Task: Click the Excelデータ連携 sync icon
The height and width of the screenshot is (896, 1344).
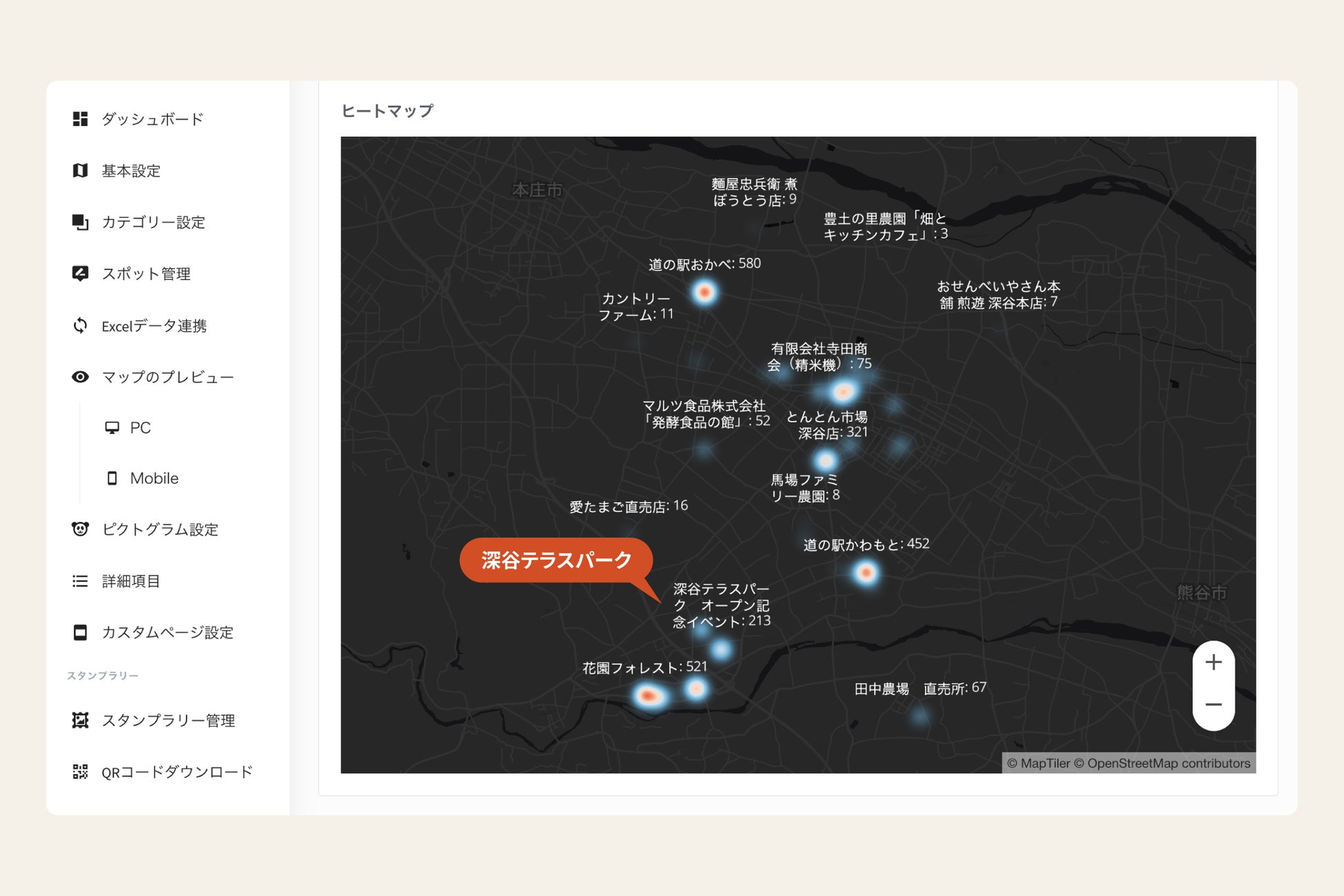Action: [x=81, y=325]
